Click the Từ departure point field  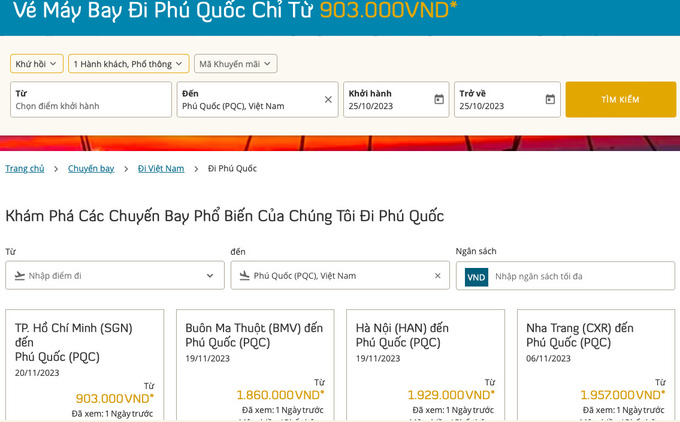(91, 99)
